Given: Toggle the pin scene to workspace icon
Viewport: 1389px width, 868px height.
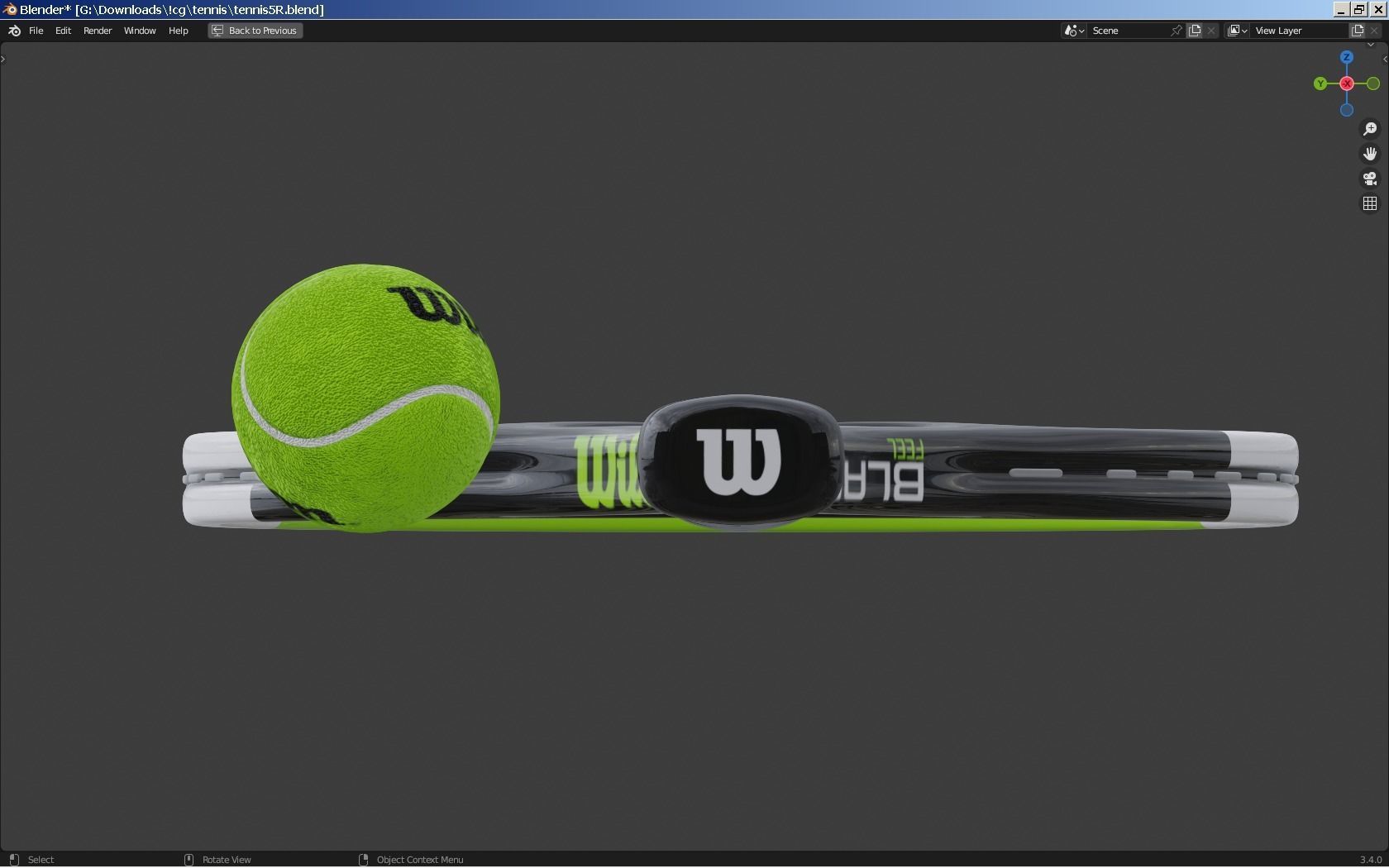Looking at the screenshot, I should tap(1177, 31).
